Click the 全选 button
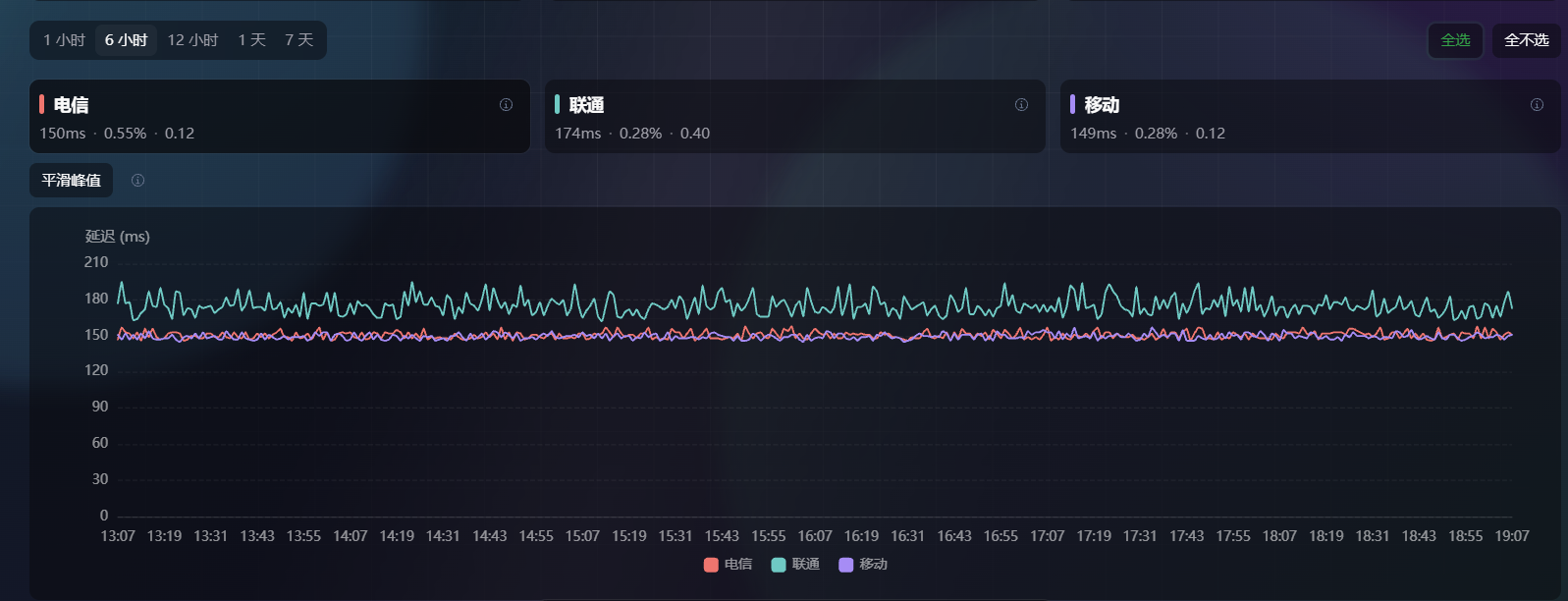Viewport: 1568px width, 601px height. pos(1455,40)
